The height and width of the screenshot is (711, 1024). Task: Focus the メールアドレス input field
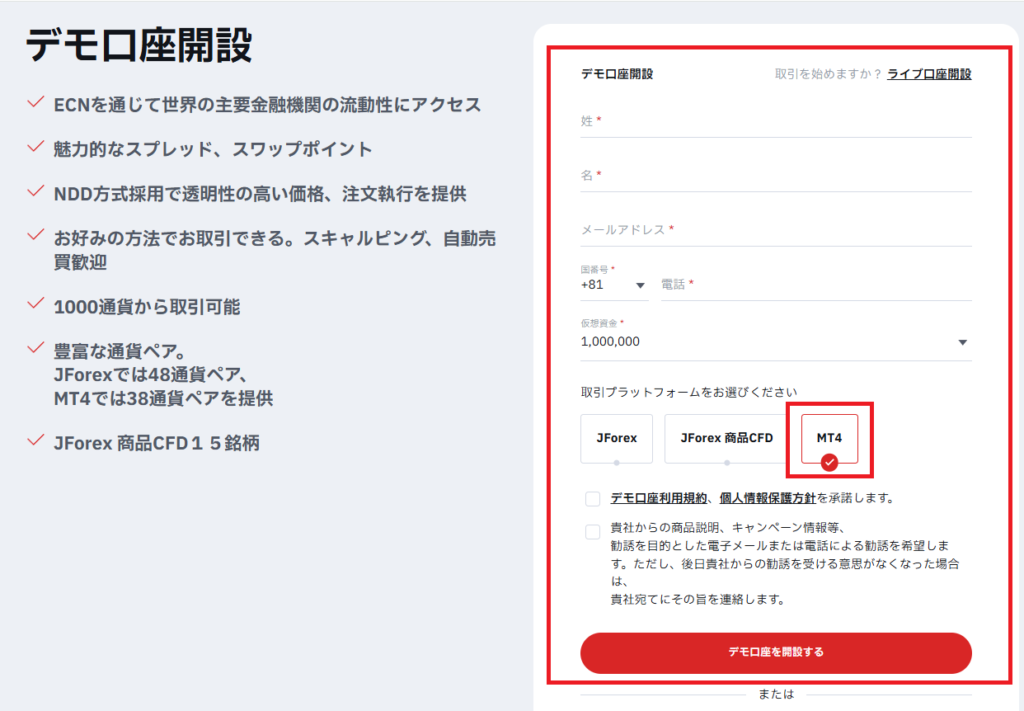pyautogui.click(x=776, y=230)
